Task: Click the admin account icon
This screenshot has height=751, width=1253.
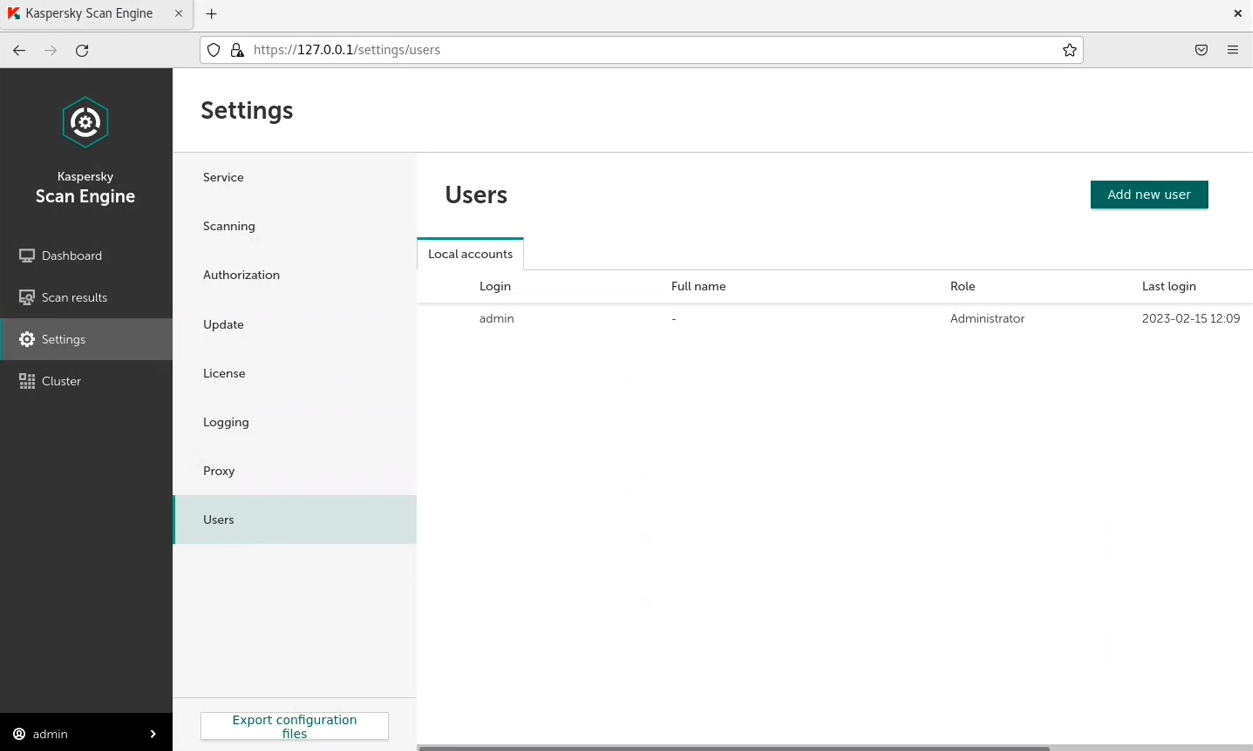Action: [x=19, y=734]
